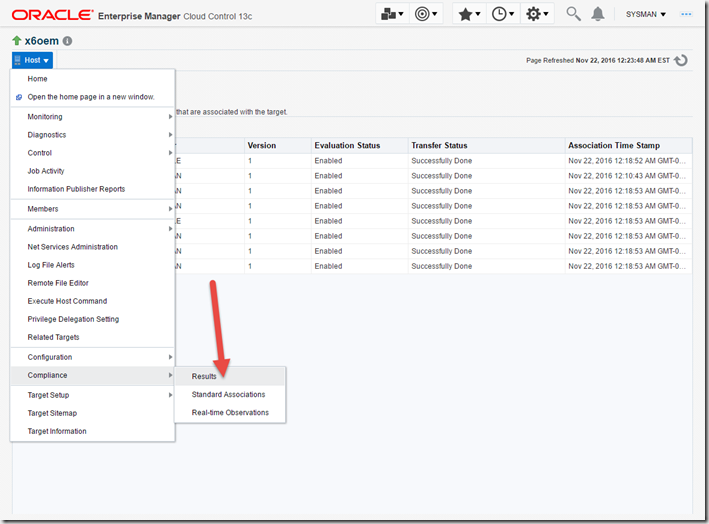Expand the Configuration submenu
Viewport: 709px width, 524px height.
(x=92, y=357)
